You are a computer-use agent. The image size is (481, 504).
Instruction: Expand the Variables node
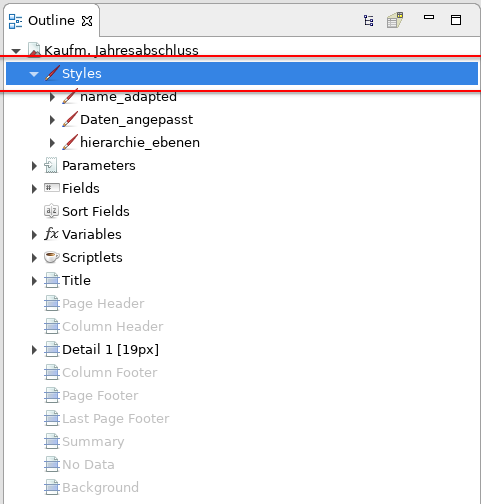[x=34, y=235]
